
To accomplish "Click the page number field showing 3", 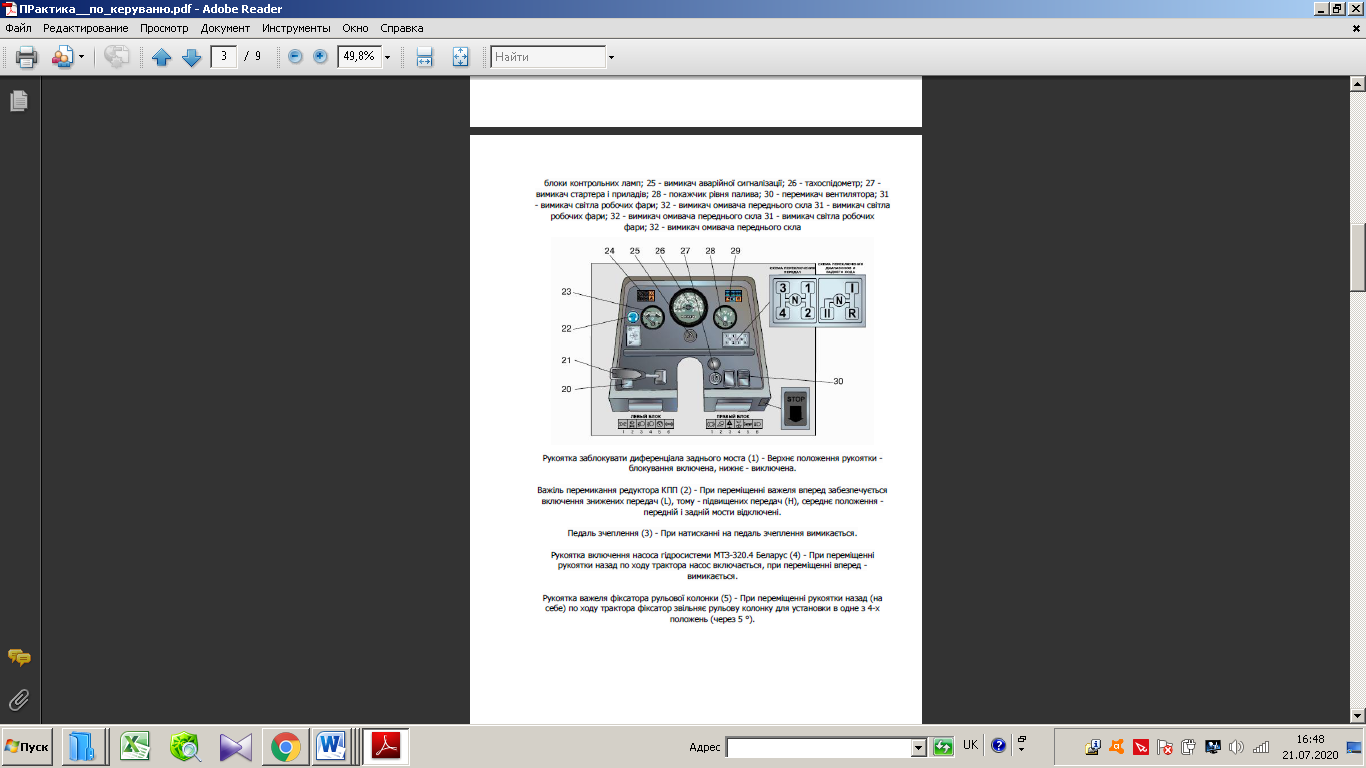I will tap(223, 56).
